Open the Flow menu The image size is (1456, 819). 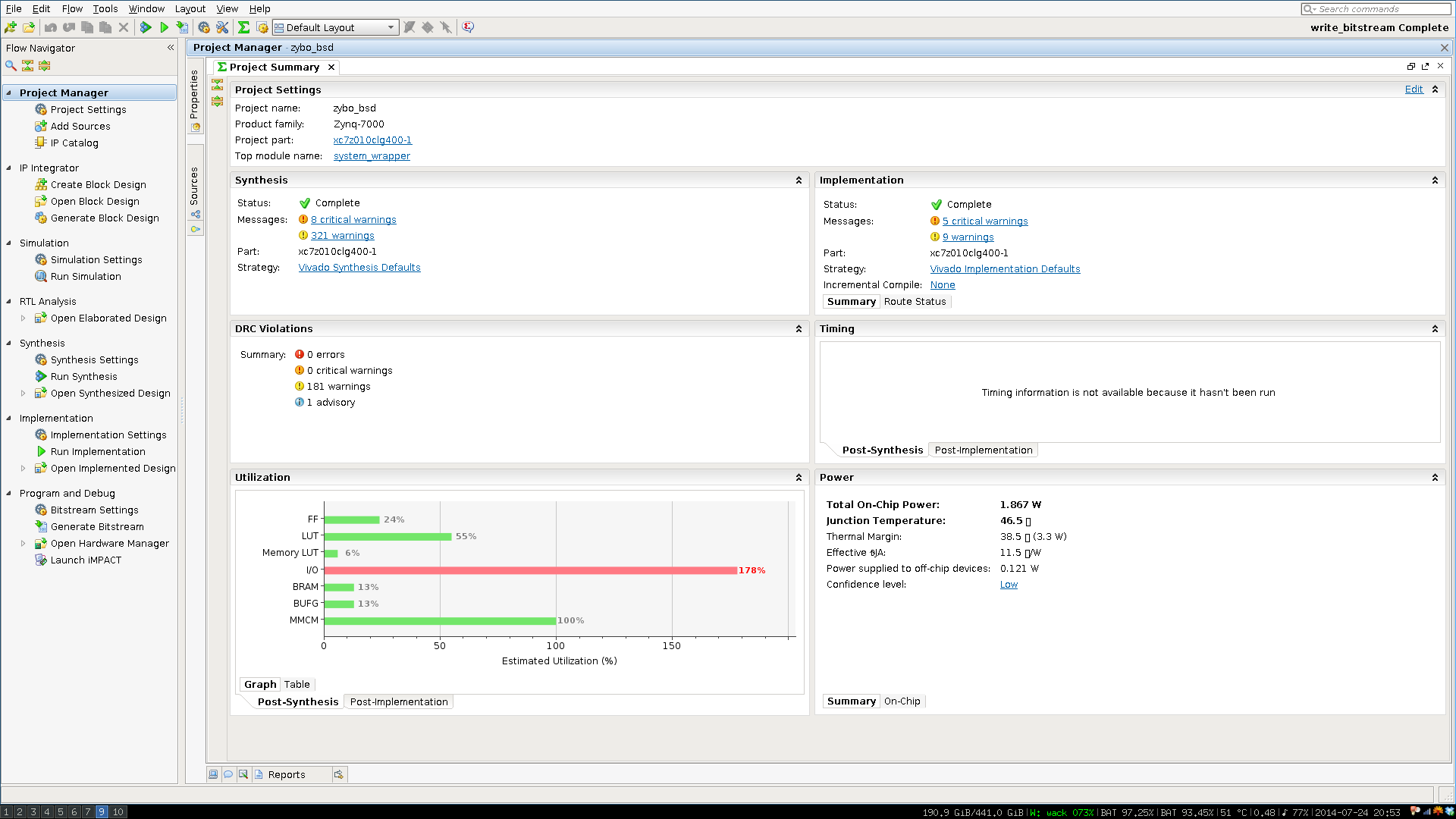[x=72, y=8]
